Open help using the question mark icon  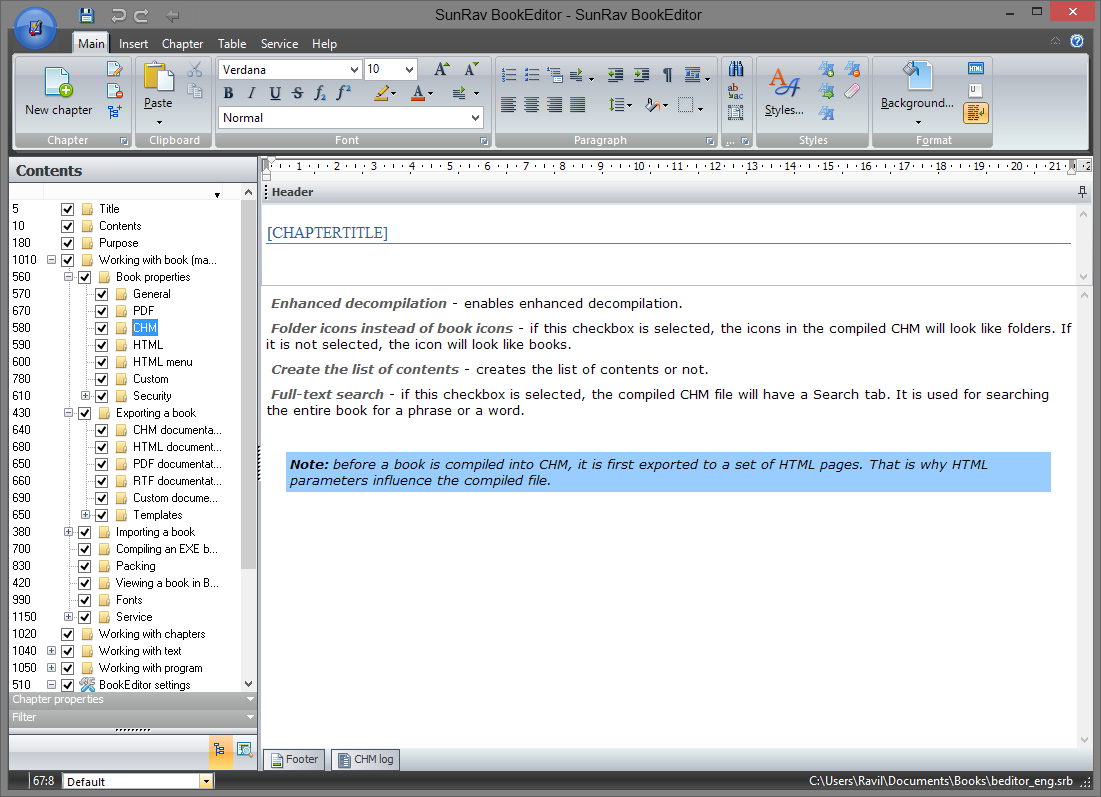point(1076,41)
